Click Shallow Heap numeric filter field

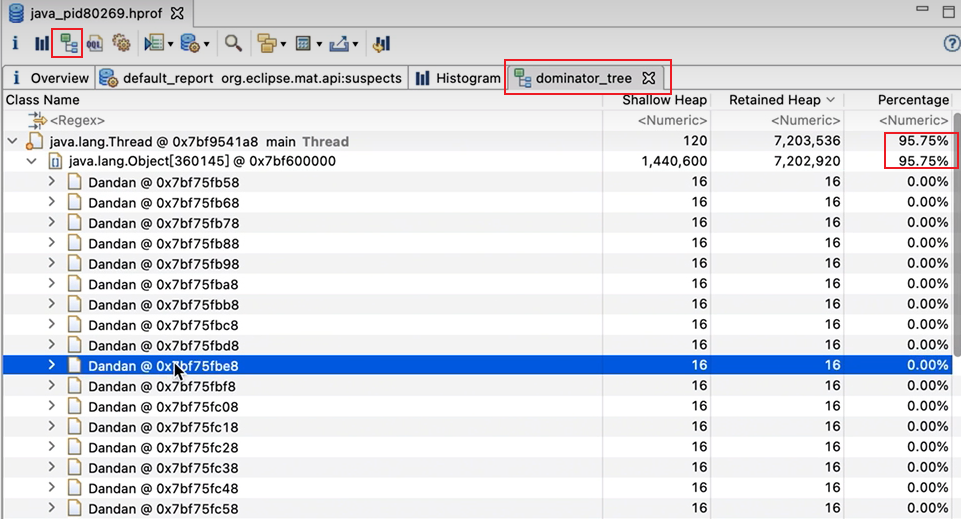657,120
